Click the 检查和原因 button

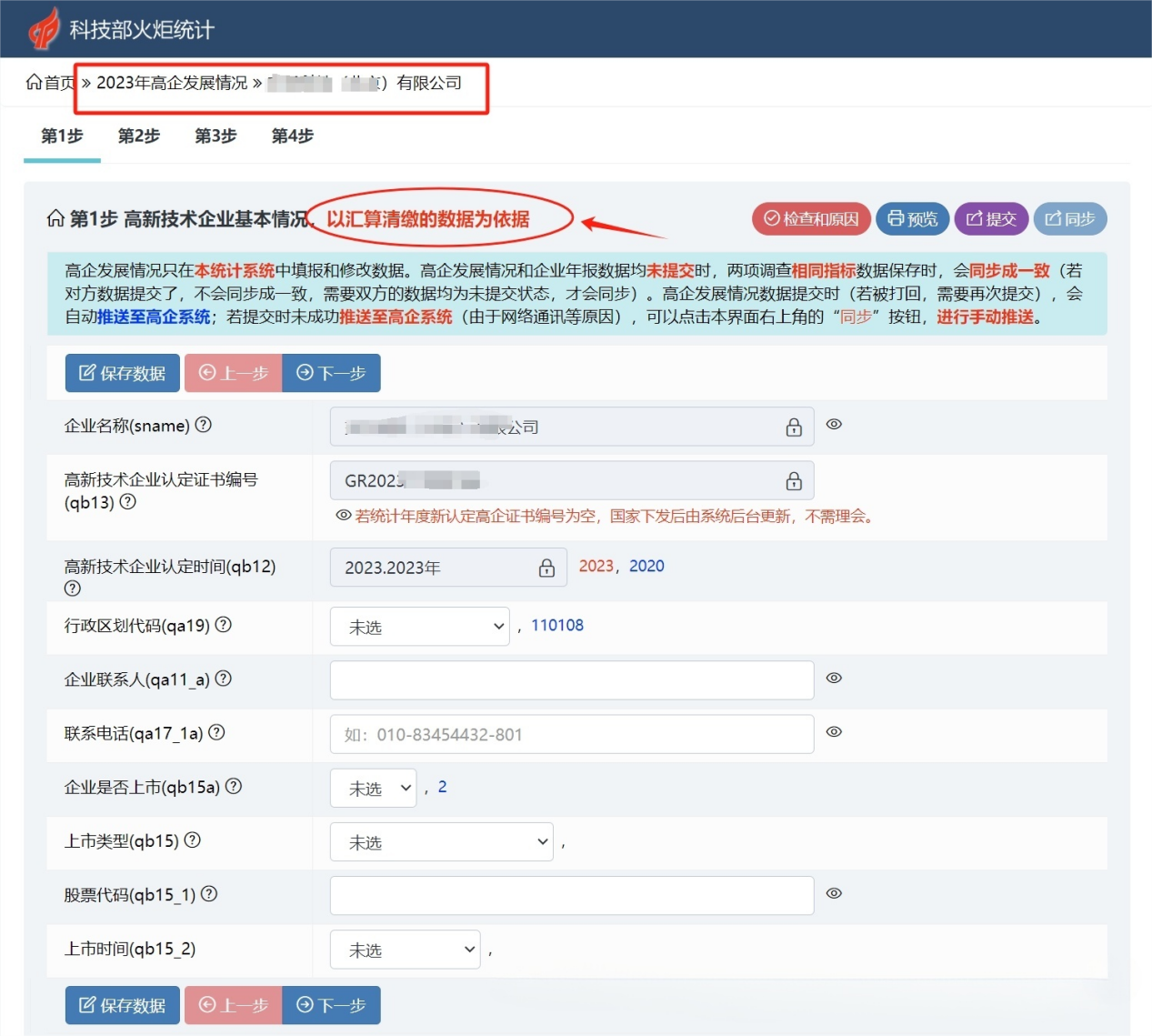point(811,219)
